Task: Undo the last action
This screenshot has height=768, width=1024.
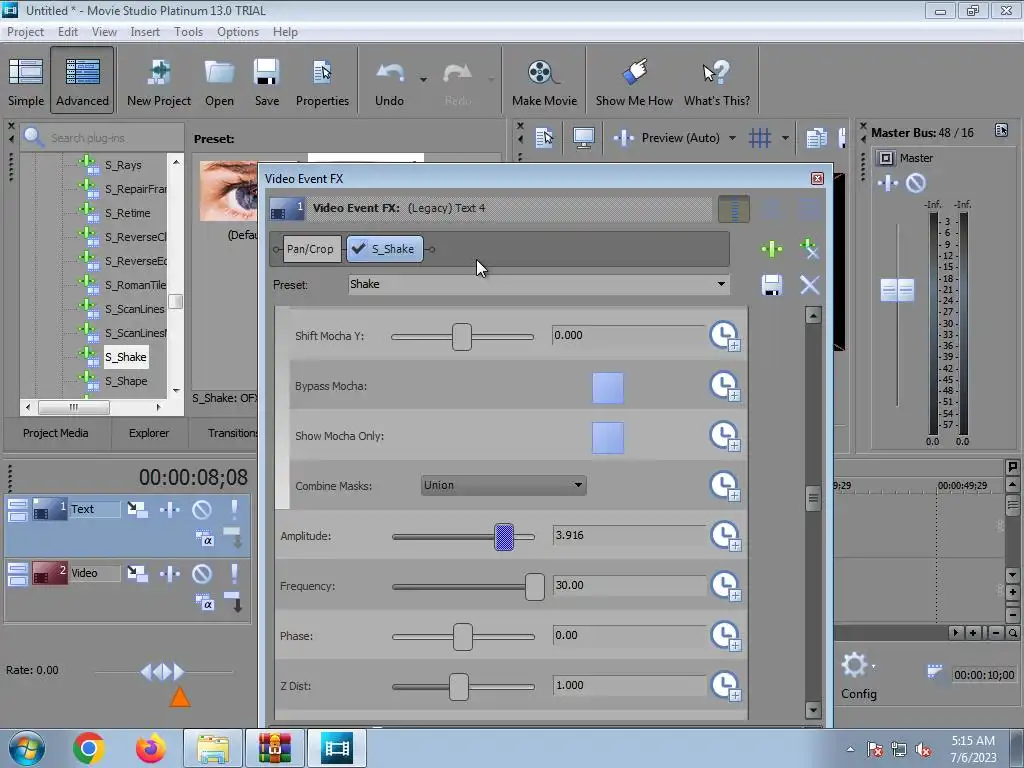Action: pos(389,82)
